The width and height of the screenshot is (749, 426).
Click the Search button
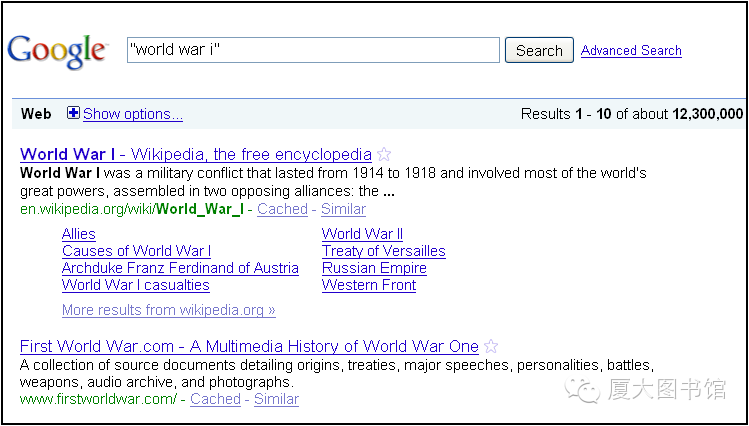pyautogui.click(x=539, y=50)
